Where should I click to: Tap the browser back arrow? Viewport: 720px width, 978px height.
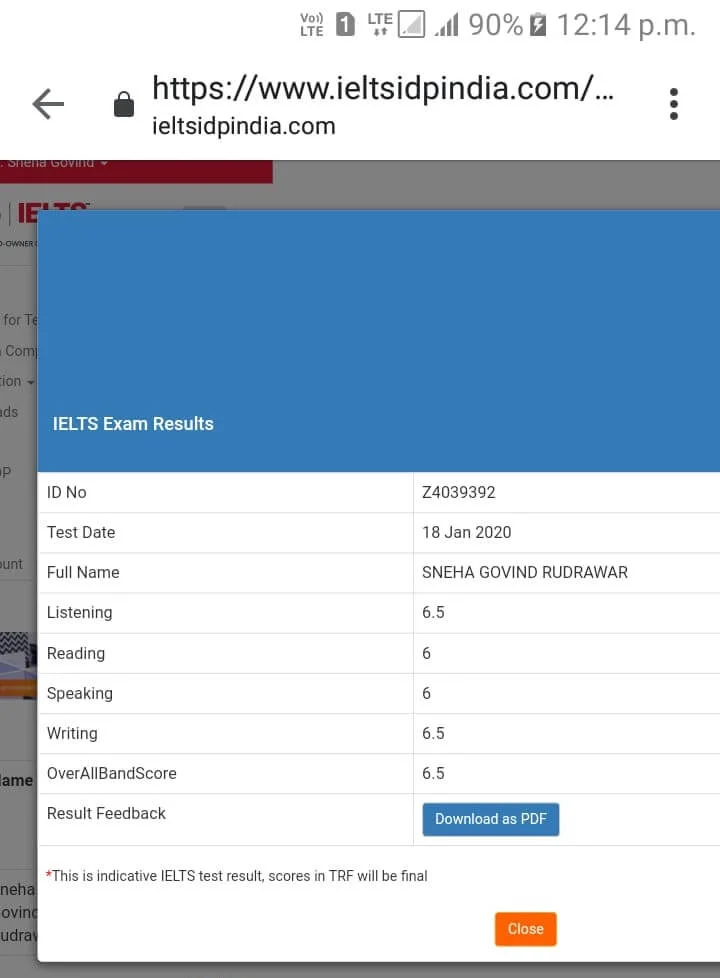coord(47,104)
